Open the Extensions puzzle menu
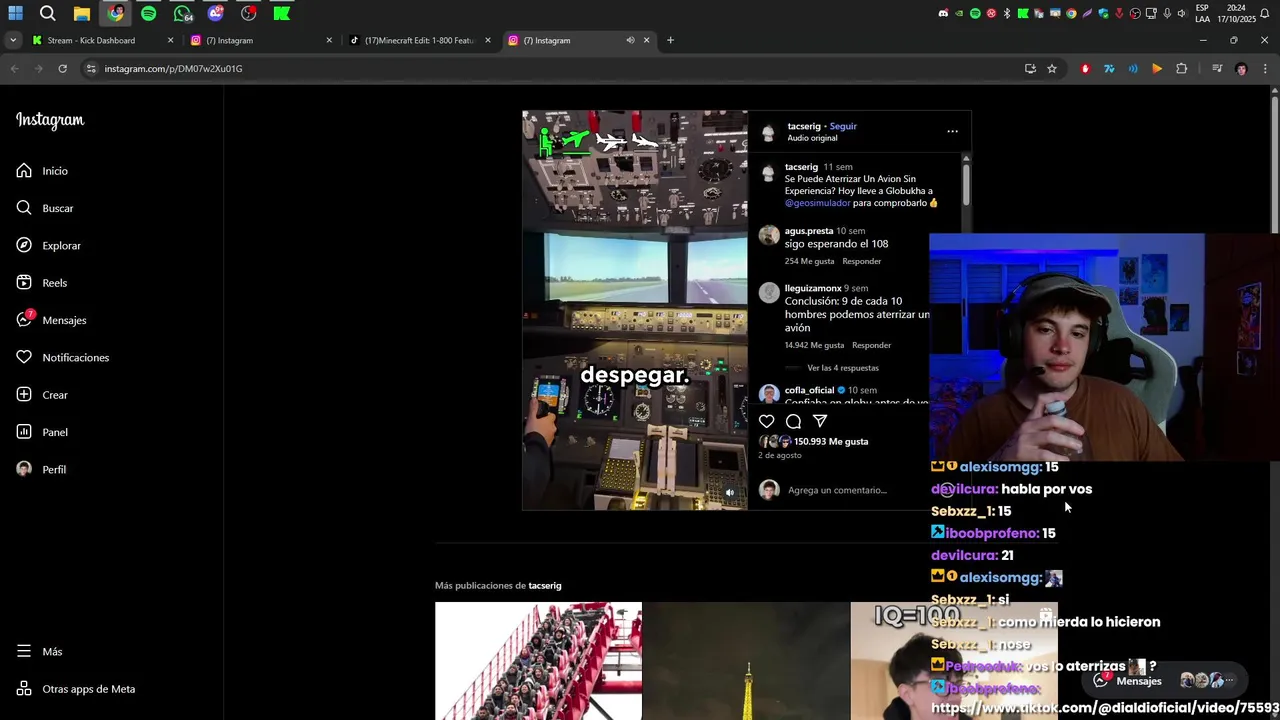This screenshot has width=1280, height=720. [1181, 69]
